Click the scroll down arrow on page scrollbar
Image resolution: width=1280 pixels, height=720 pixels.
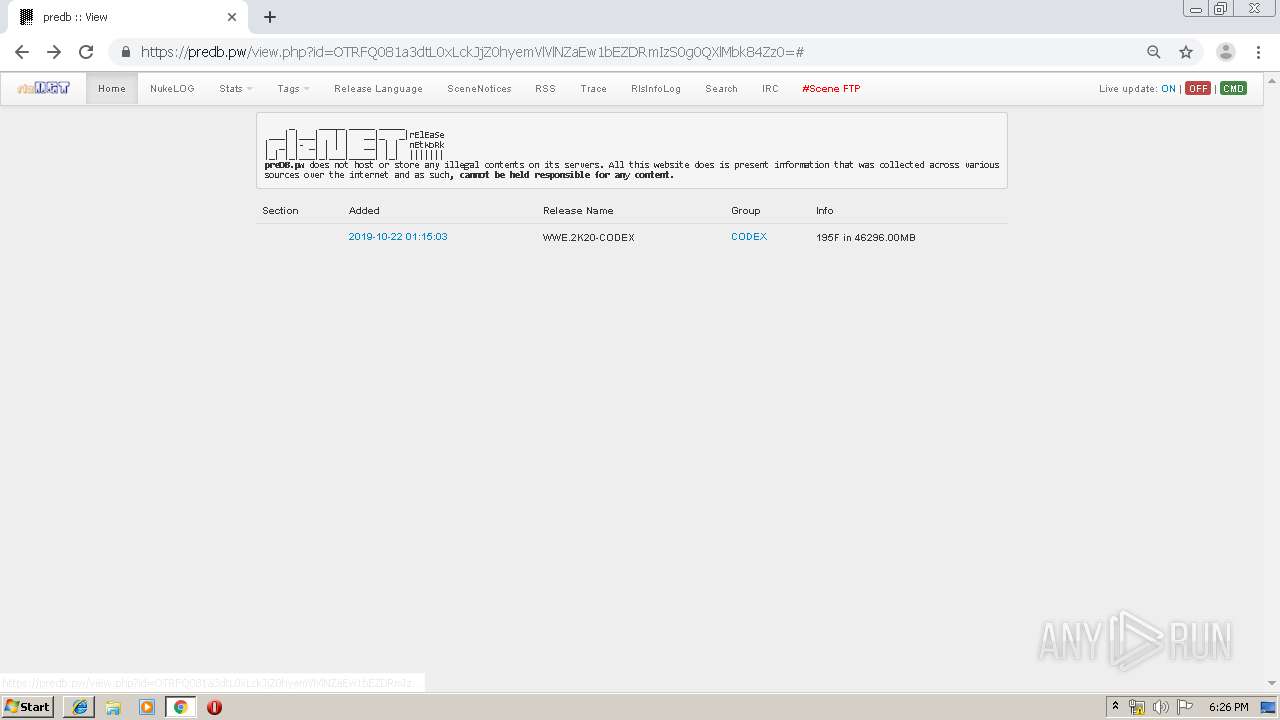point(1272,683)
